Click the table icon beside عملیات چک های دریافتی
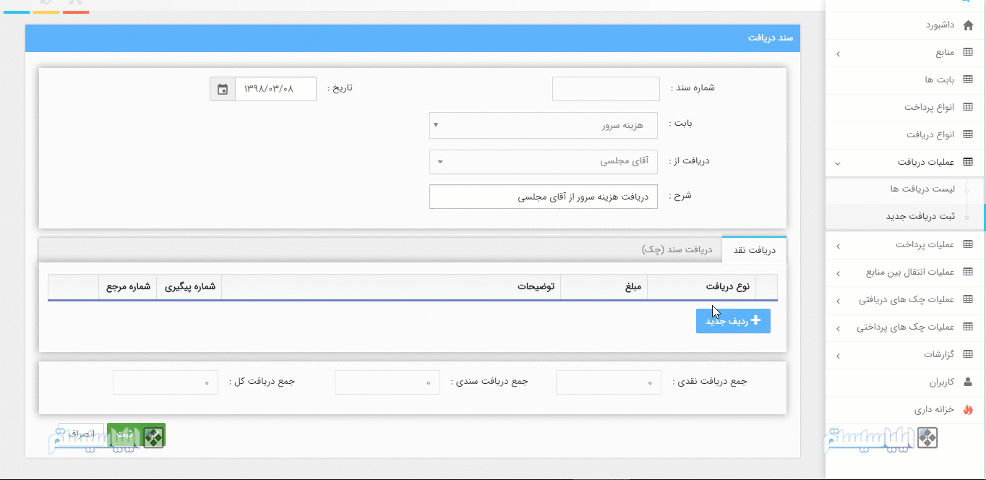 pyautogui.click(x=967, y=300)
